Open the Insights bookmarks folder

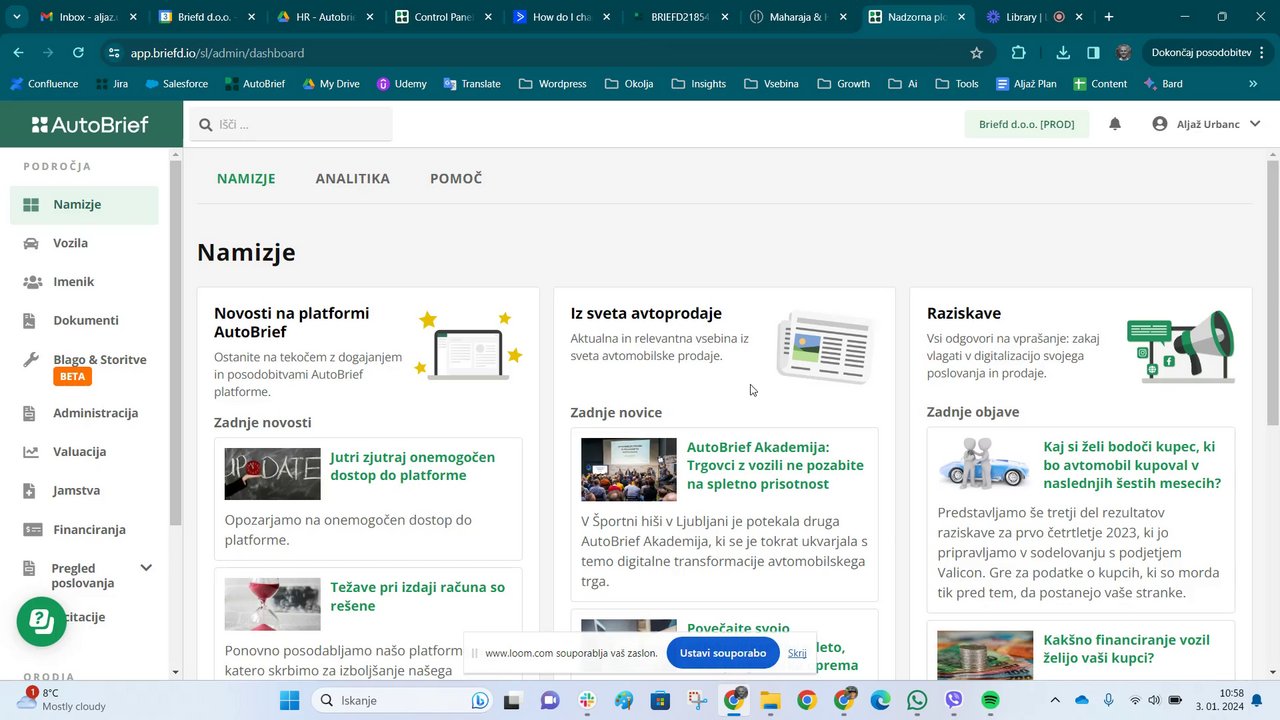698,84
